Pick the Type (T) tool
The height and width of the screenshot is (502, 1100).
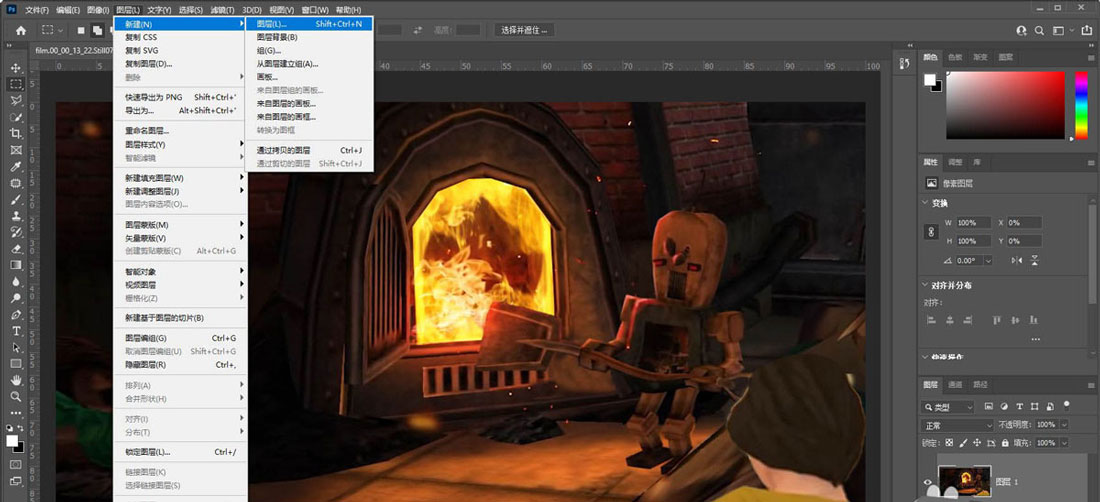pos(16,331)
